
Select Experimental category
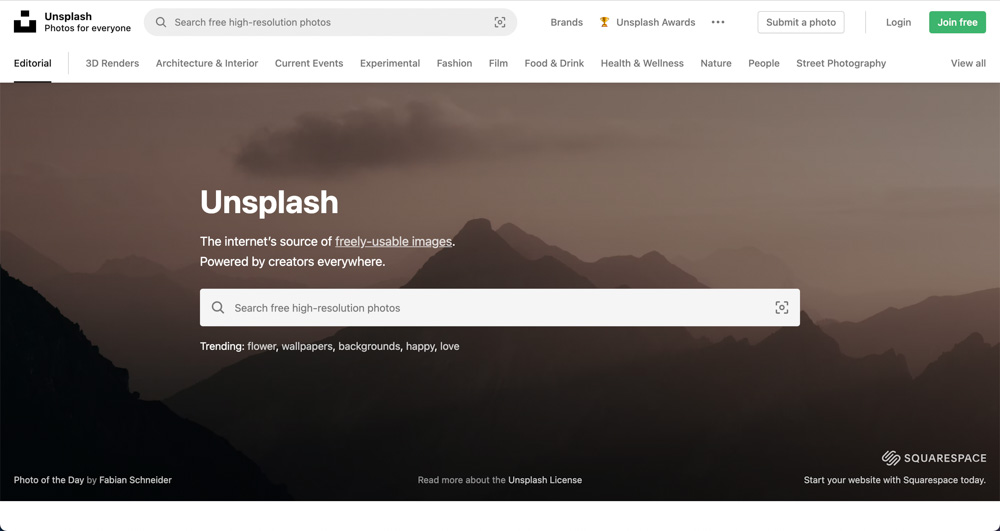click(x=390, y=63)
